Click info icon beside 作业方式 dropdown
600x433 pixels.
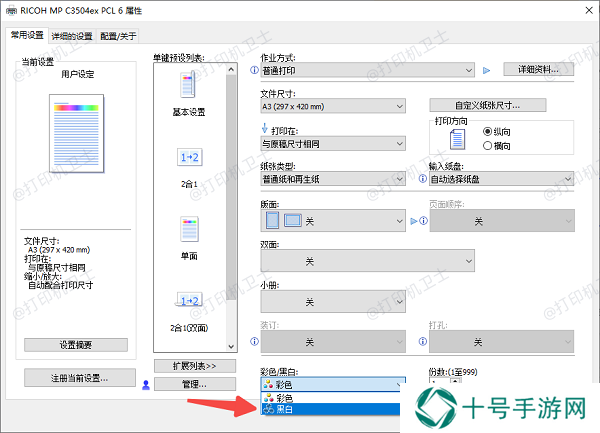(254, 70)
